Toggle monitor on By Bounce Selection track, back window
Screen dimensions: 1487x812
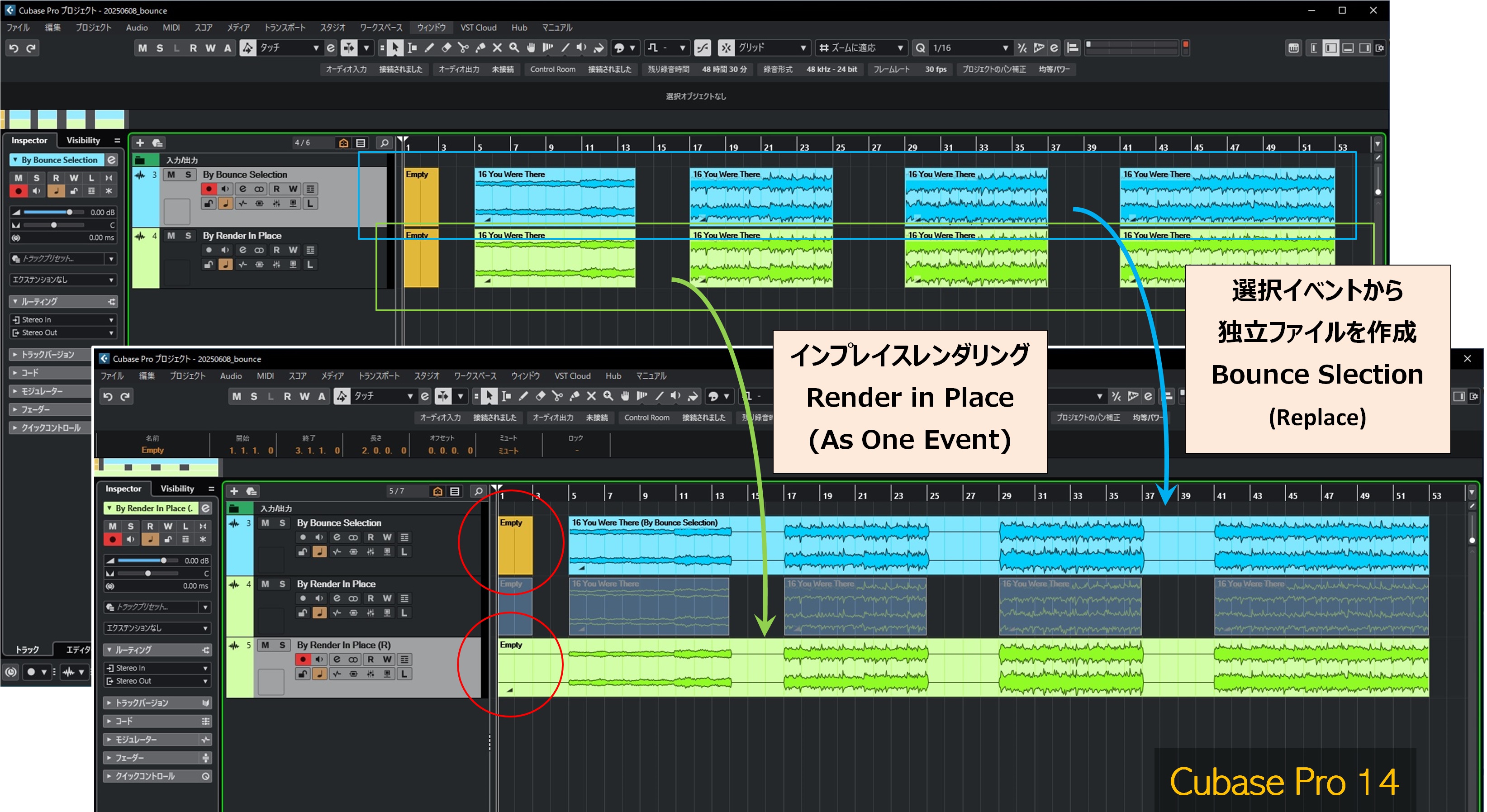click(x=225, y=189)
